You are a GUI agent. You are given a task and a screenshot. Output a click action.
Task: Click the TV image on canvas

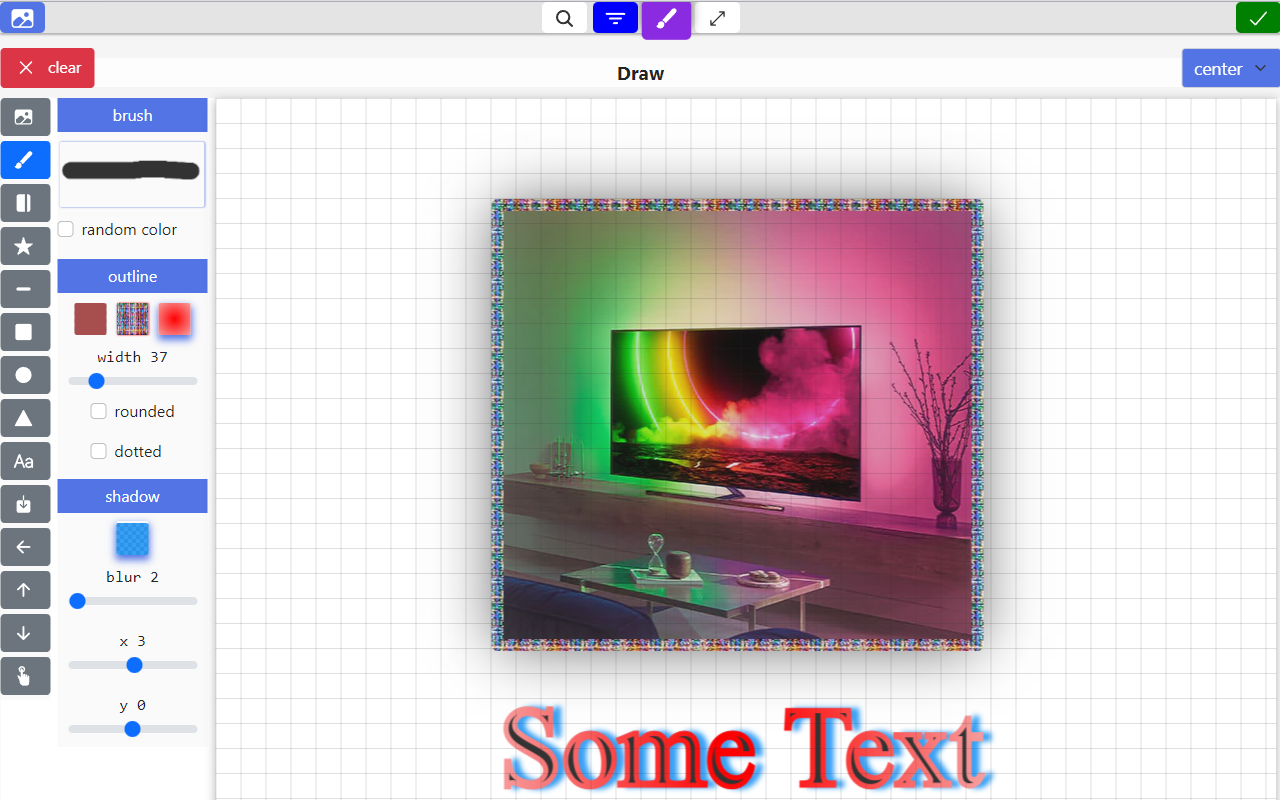[x=737, y=425]
